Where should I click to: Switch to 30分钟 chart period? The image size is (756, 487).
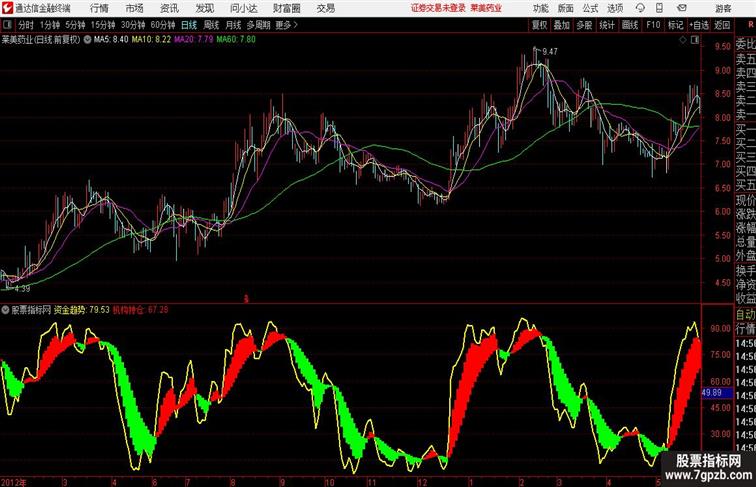click(x=133, y=25)
